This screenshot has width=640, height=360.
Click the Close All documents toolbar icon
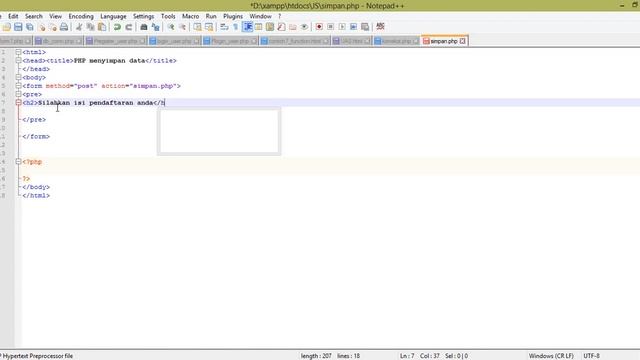coord(53,27)
